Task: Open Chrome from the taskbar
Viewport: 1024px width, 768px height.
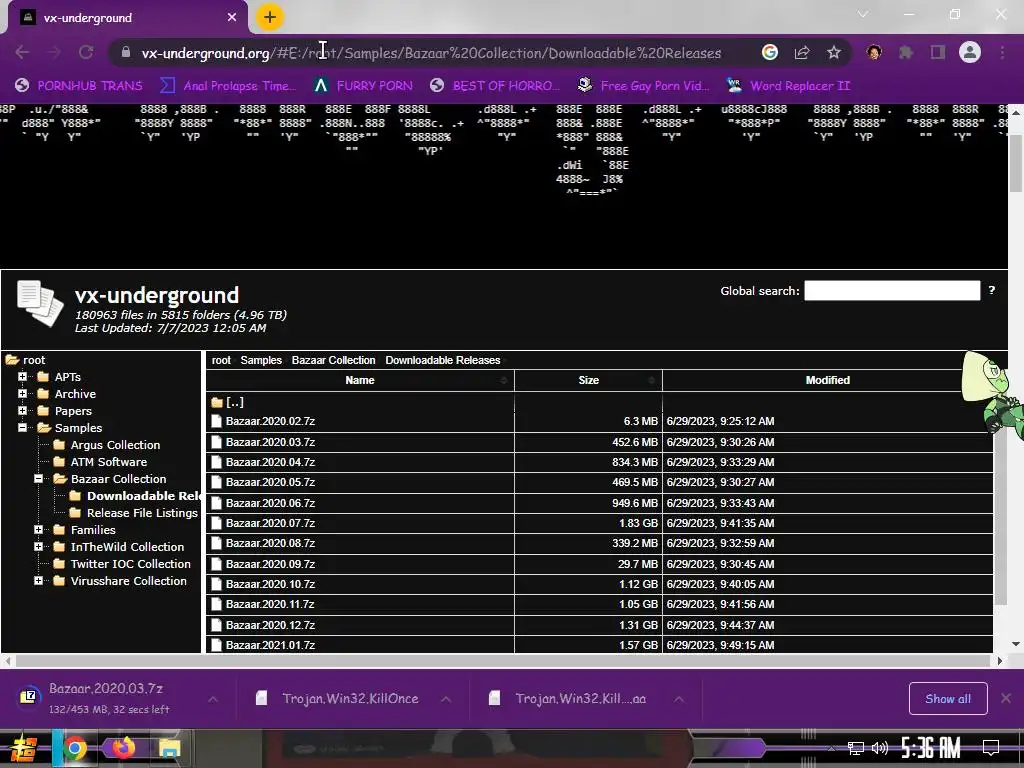Action: (75, 748)
